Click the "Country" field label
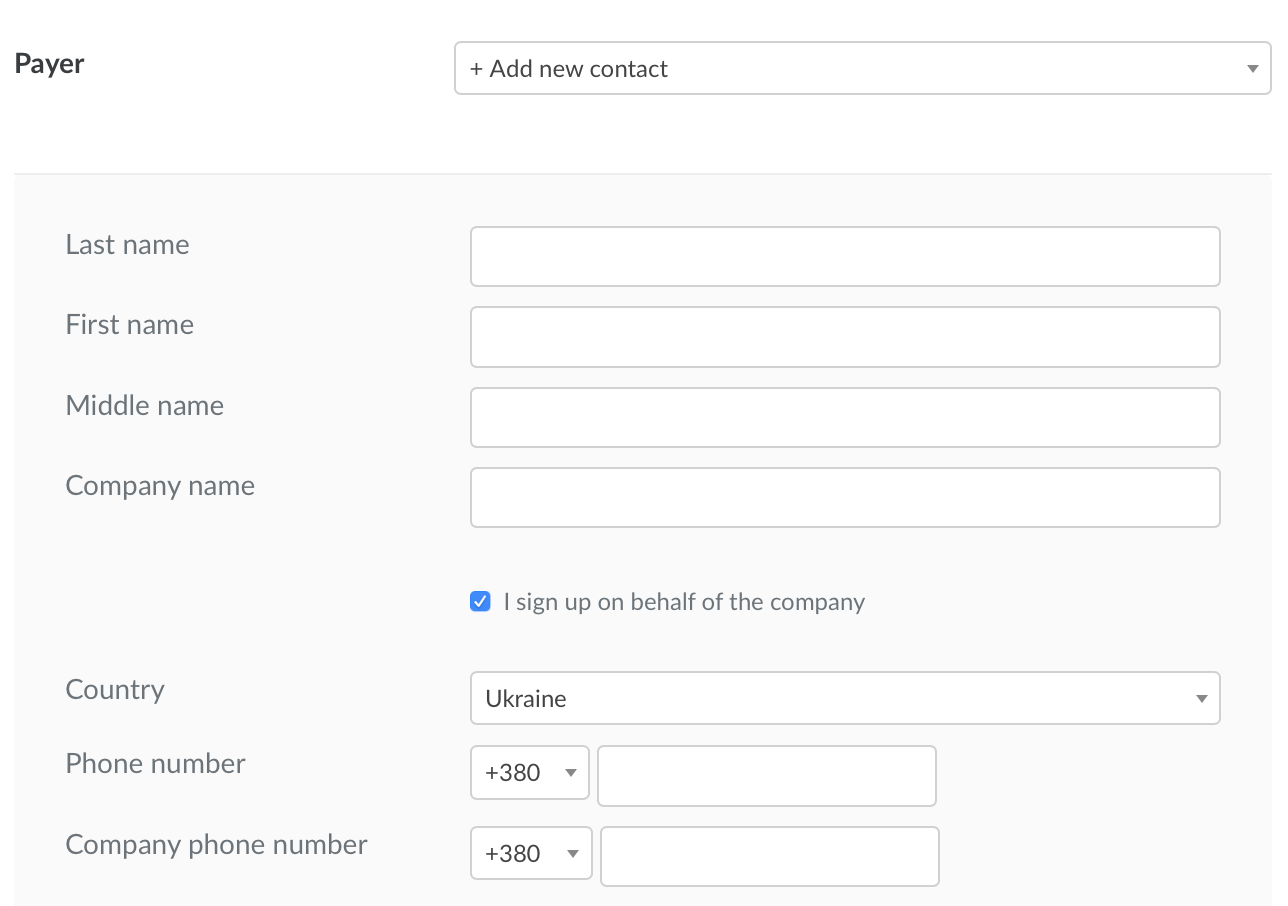This screenshot has width=1288, height=906. click(115, 690)
